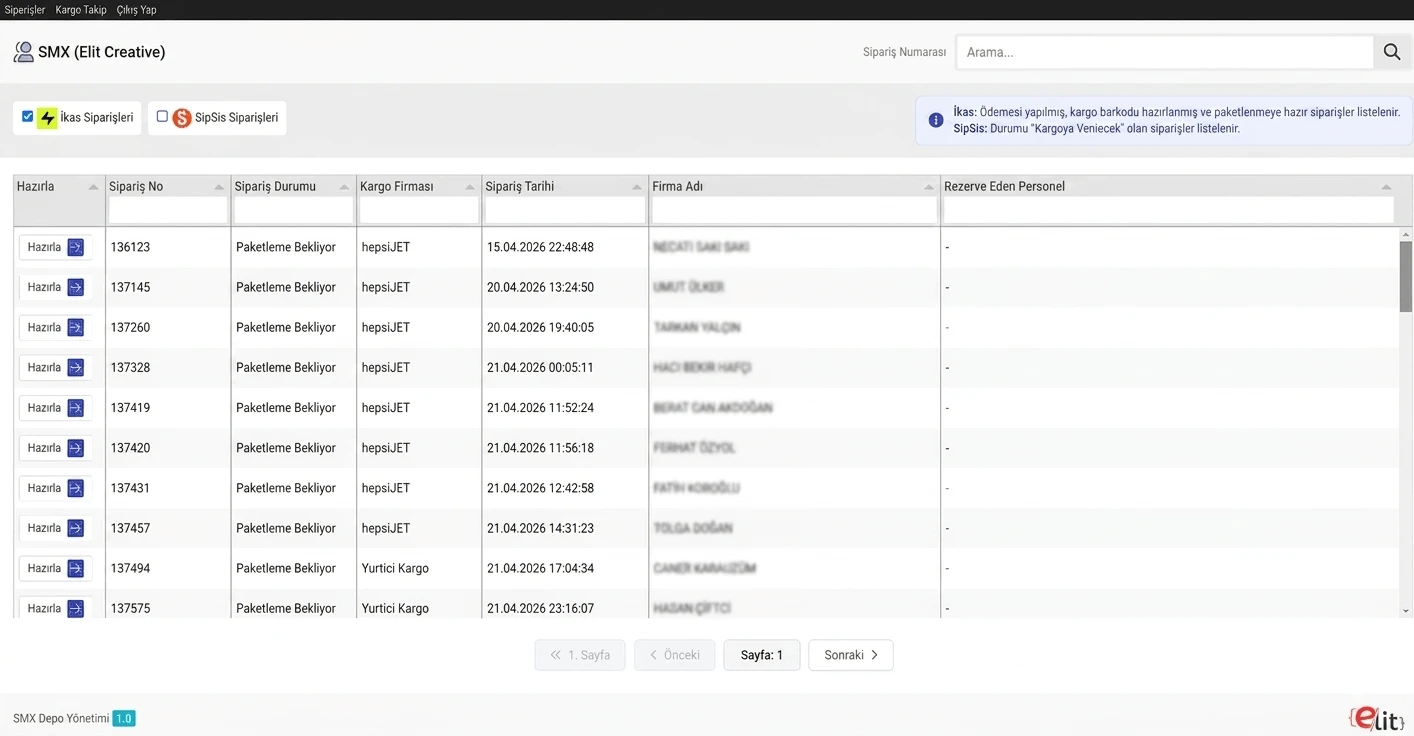Click the Hazırla arrow icon for order 137419

click(x=76, y=408)
